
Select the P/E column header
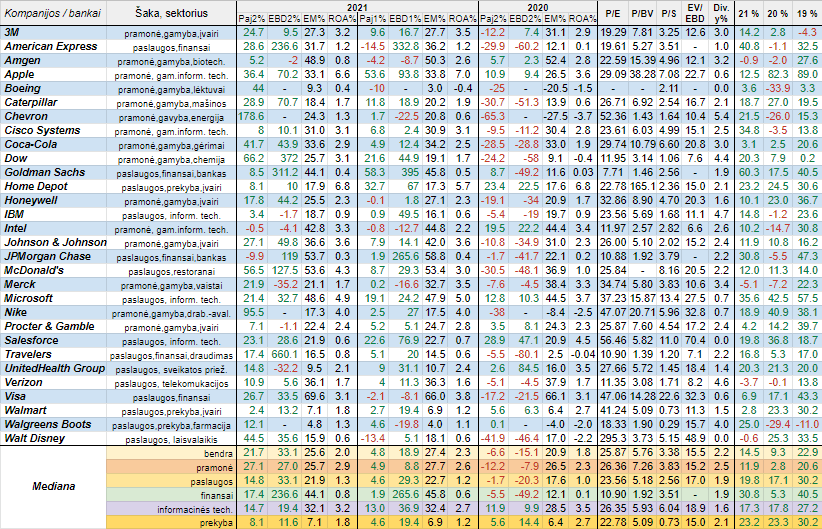point(613,13)
